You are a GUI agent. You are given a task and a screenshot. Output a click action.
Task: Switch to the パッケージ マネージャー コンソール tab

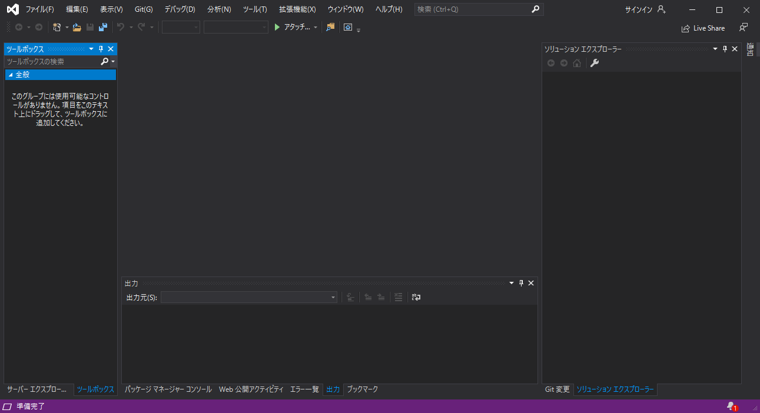pos(168,389)
